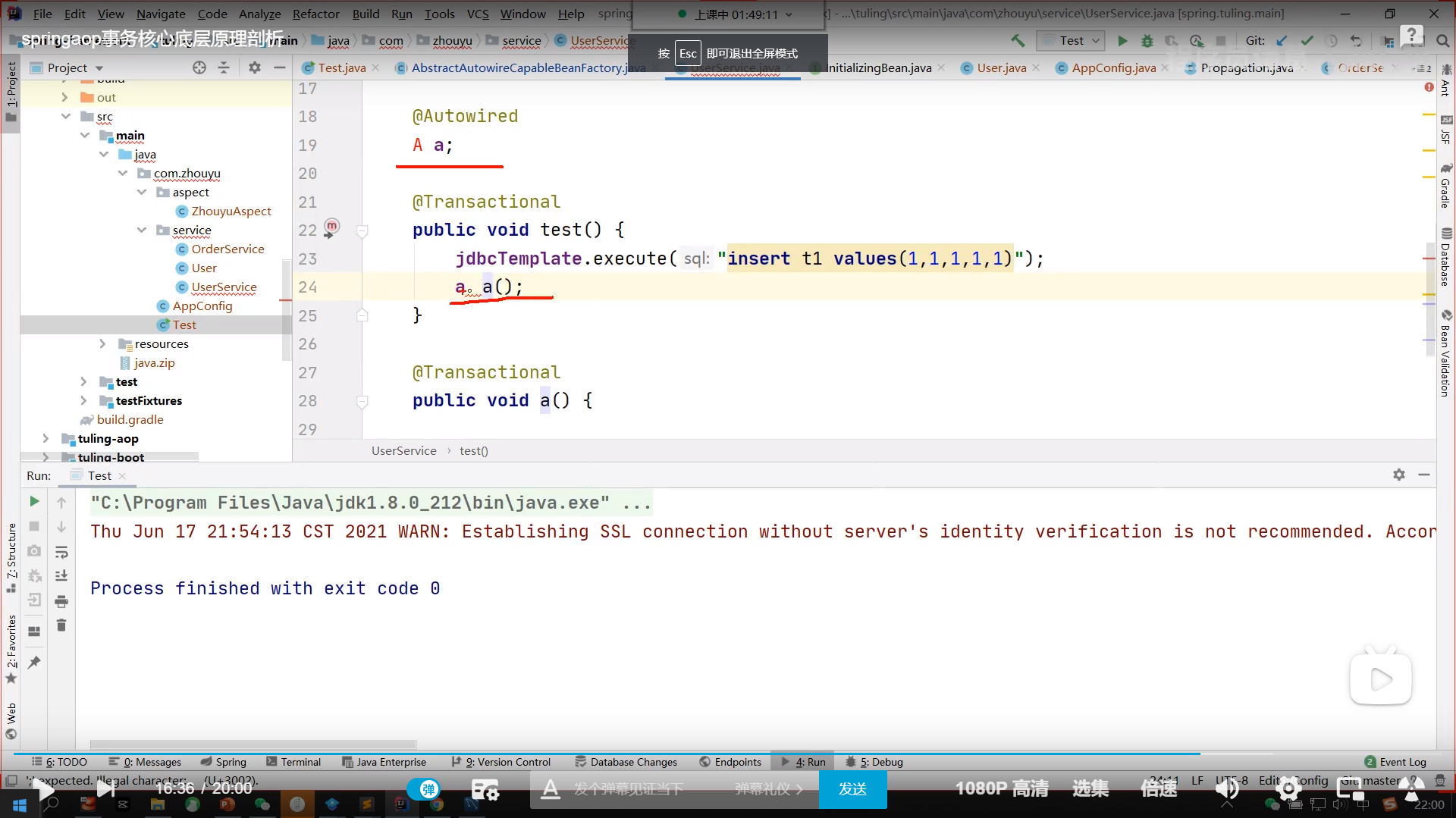This screenshot has height=818, width=1456.
Task: Toggle the Project tool window side tab
Action: [11, 91]
